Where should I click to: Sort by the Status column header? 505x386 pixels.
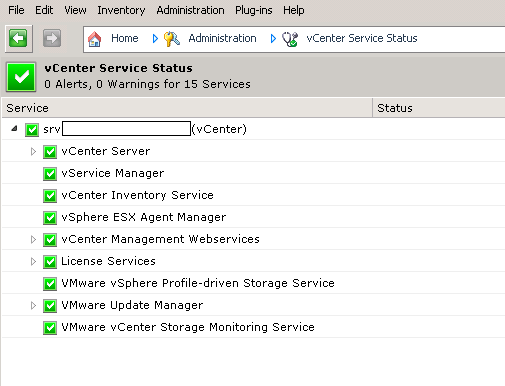[439, 108]
